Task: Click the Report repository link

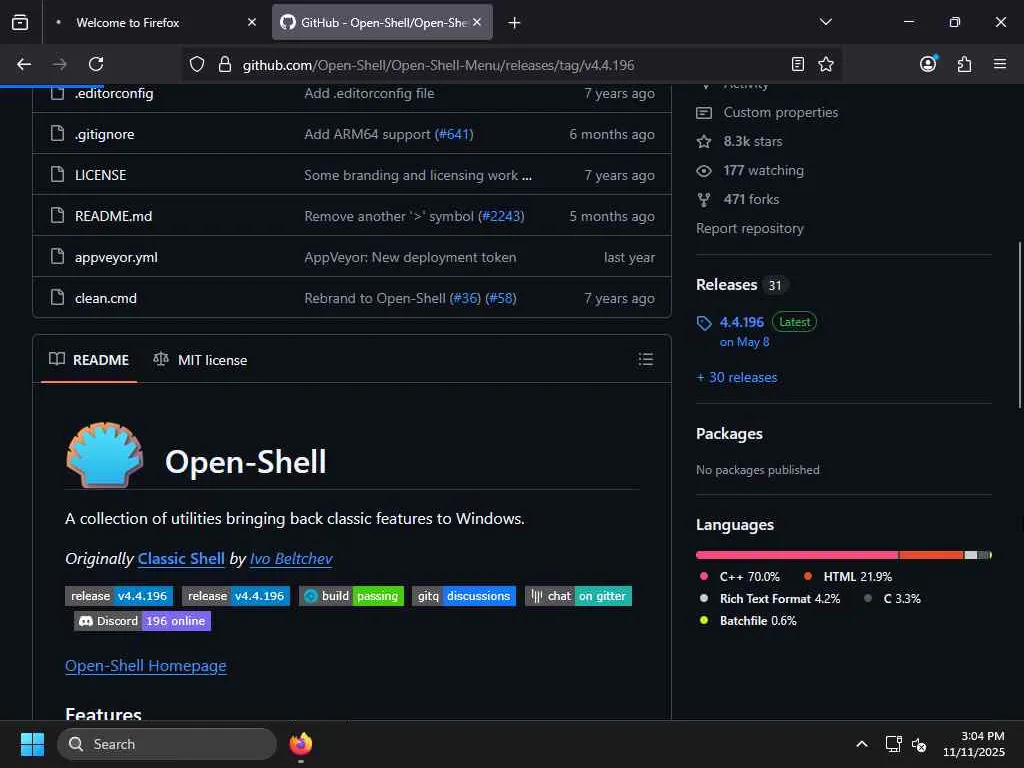Action: pyautogui.click(x=750, y=229)
